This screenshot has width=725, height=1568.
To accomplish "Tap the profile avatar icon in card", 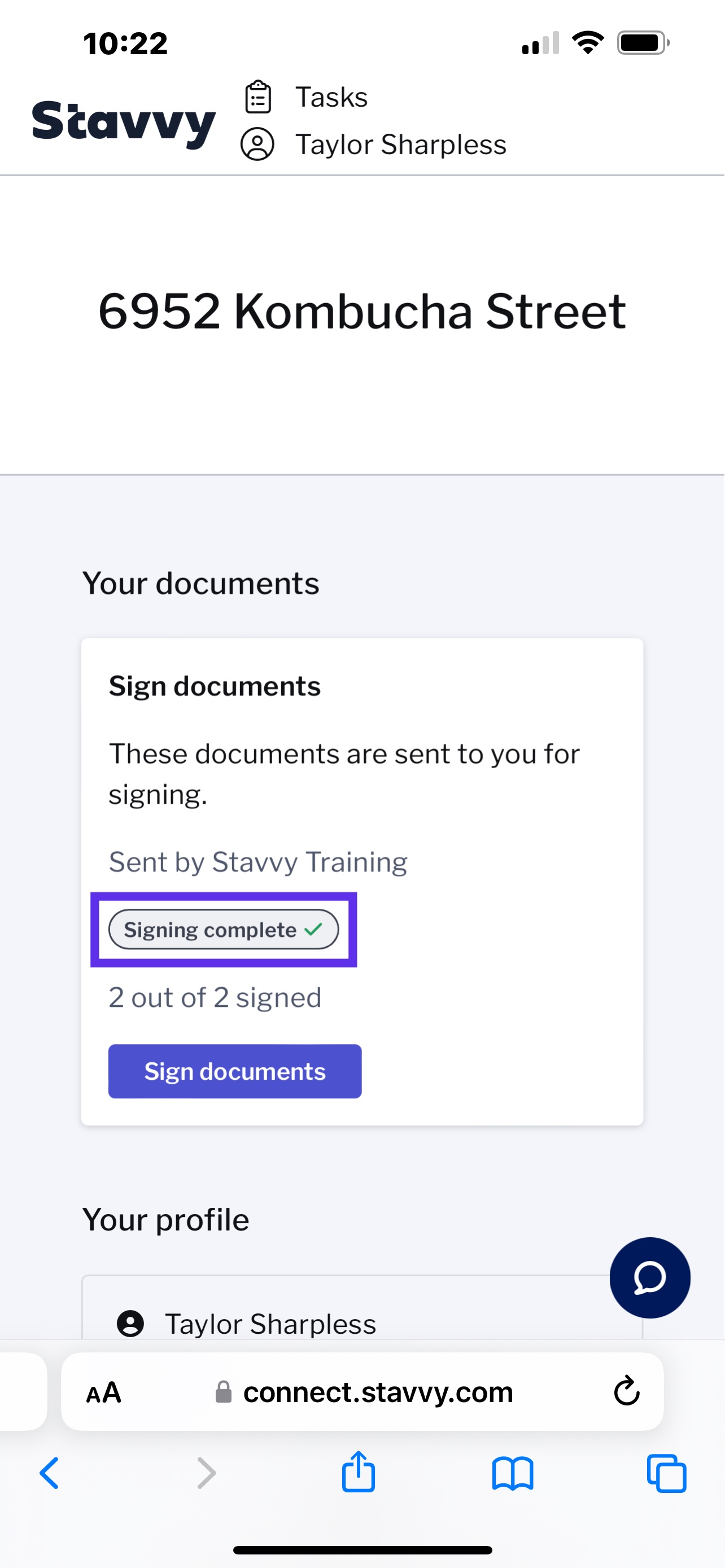I will [x=130, y=1322].
